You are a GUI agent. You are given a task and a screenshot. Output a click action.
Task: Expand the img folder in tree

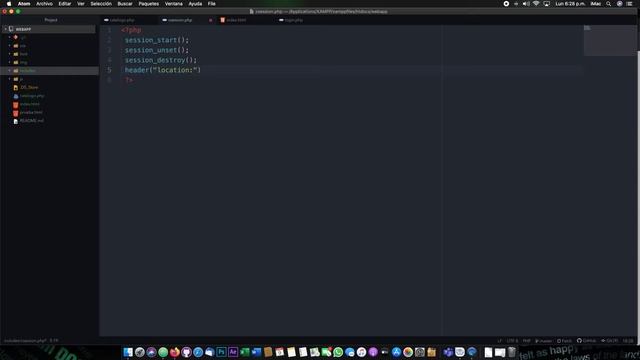point(10,62)
